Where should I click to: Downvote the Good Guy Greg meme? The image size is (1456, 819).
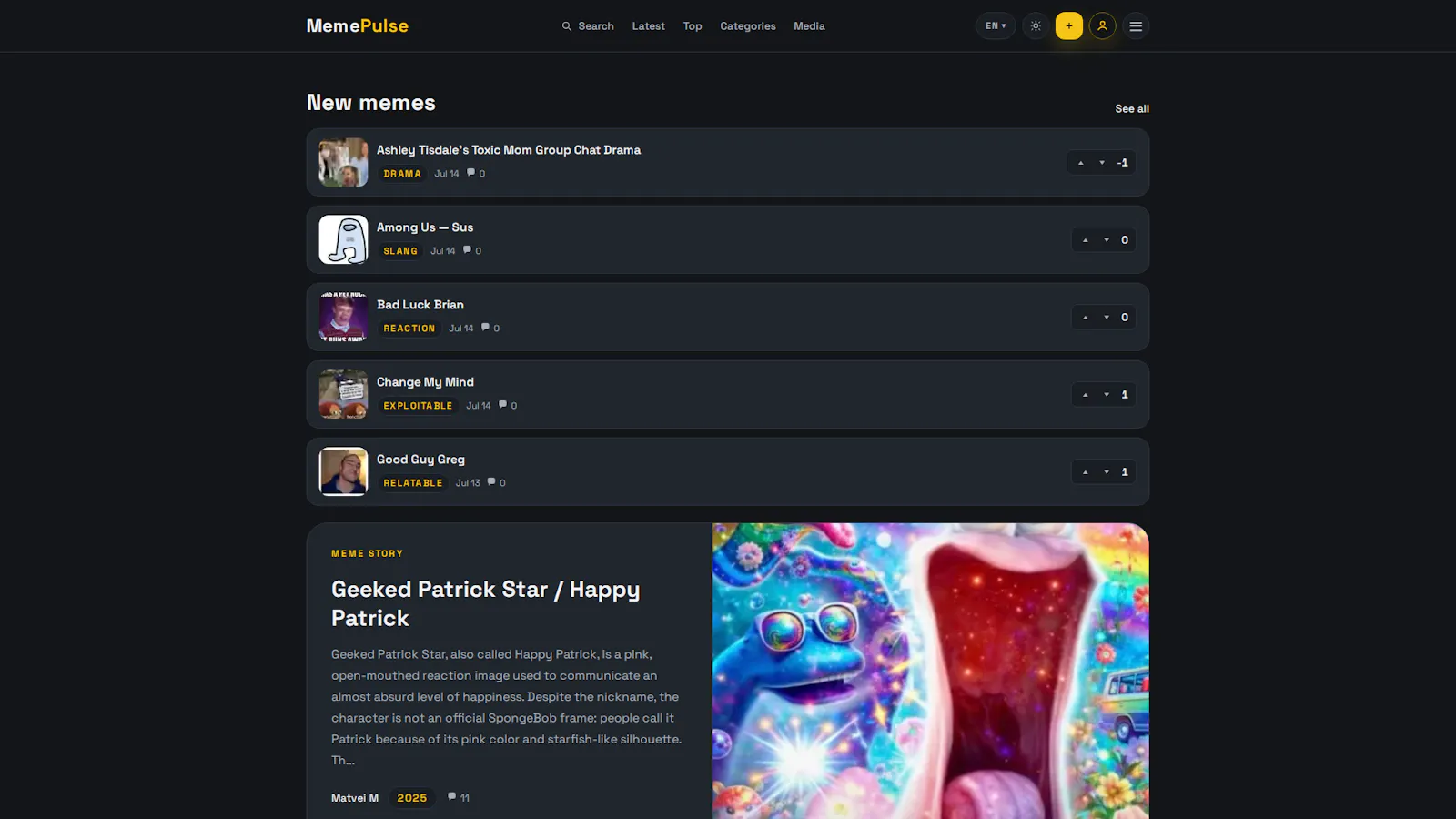pos(1107,472)
